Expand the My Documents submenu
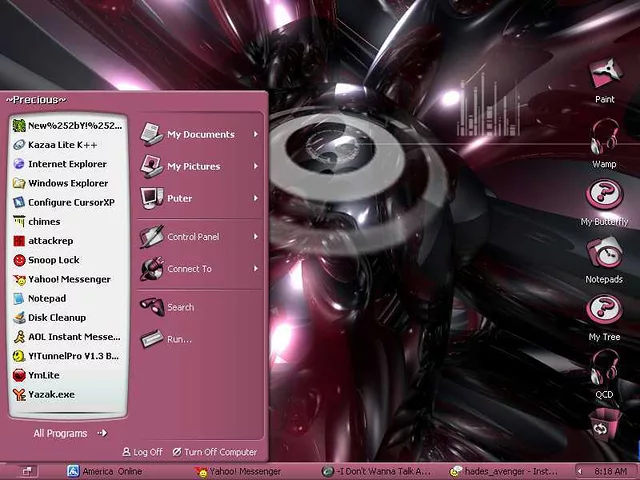 coord(199,134)
